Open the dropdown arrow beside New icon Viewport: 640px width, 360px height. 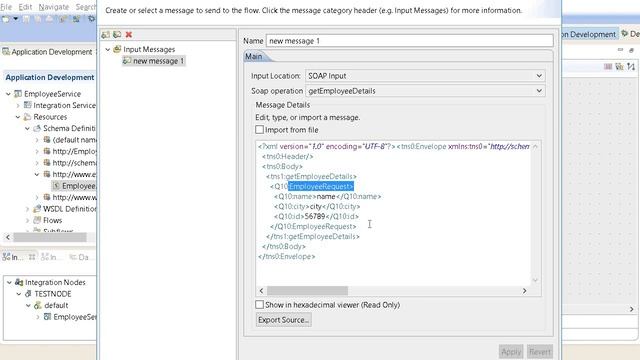click(16, 19)
